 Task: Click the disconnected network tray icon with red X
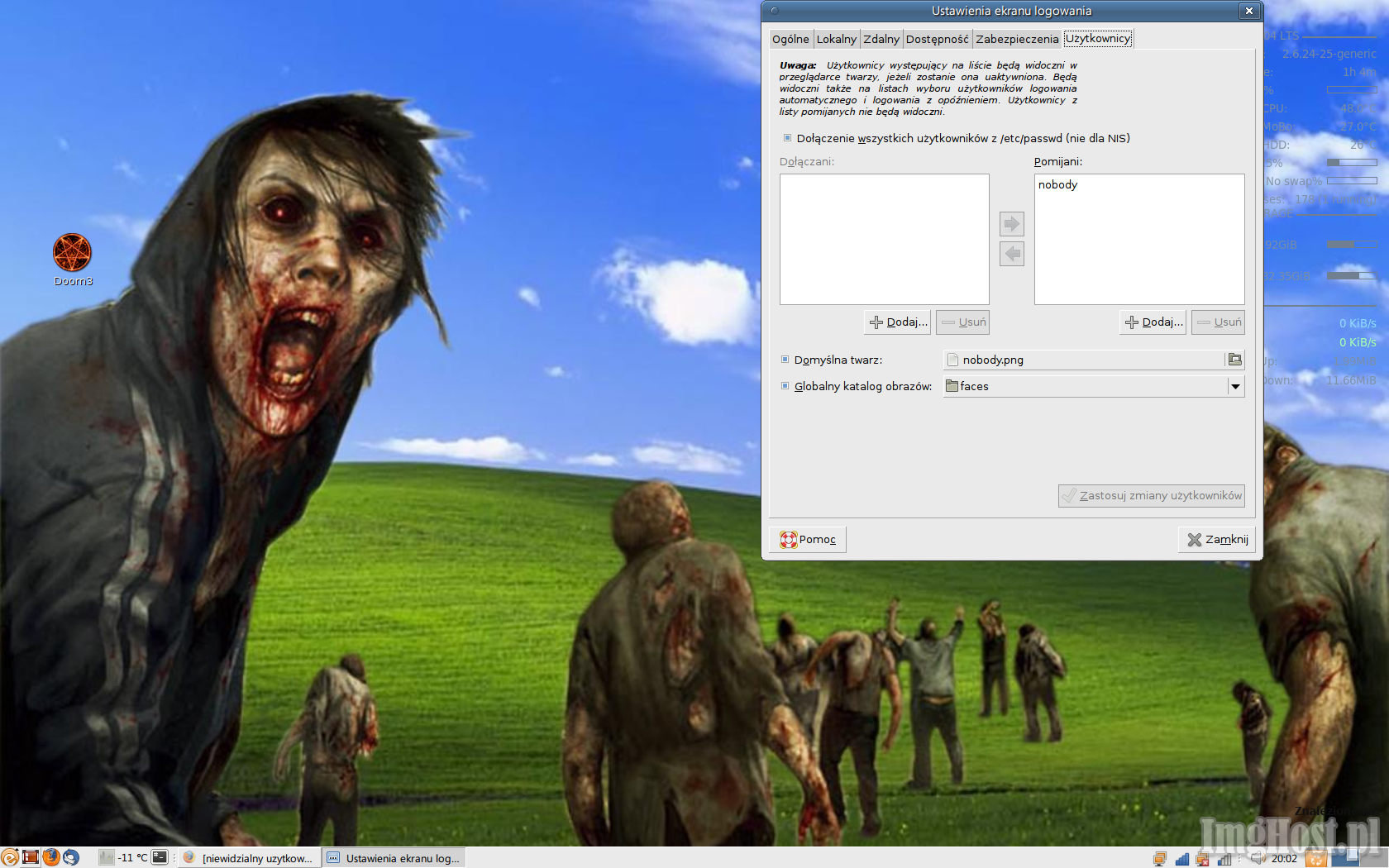(x=1202, y=859)
